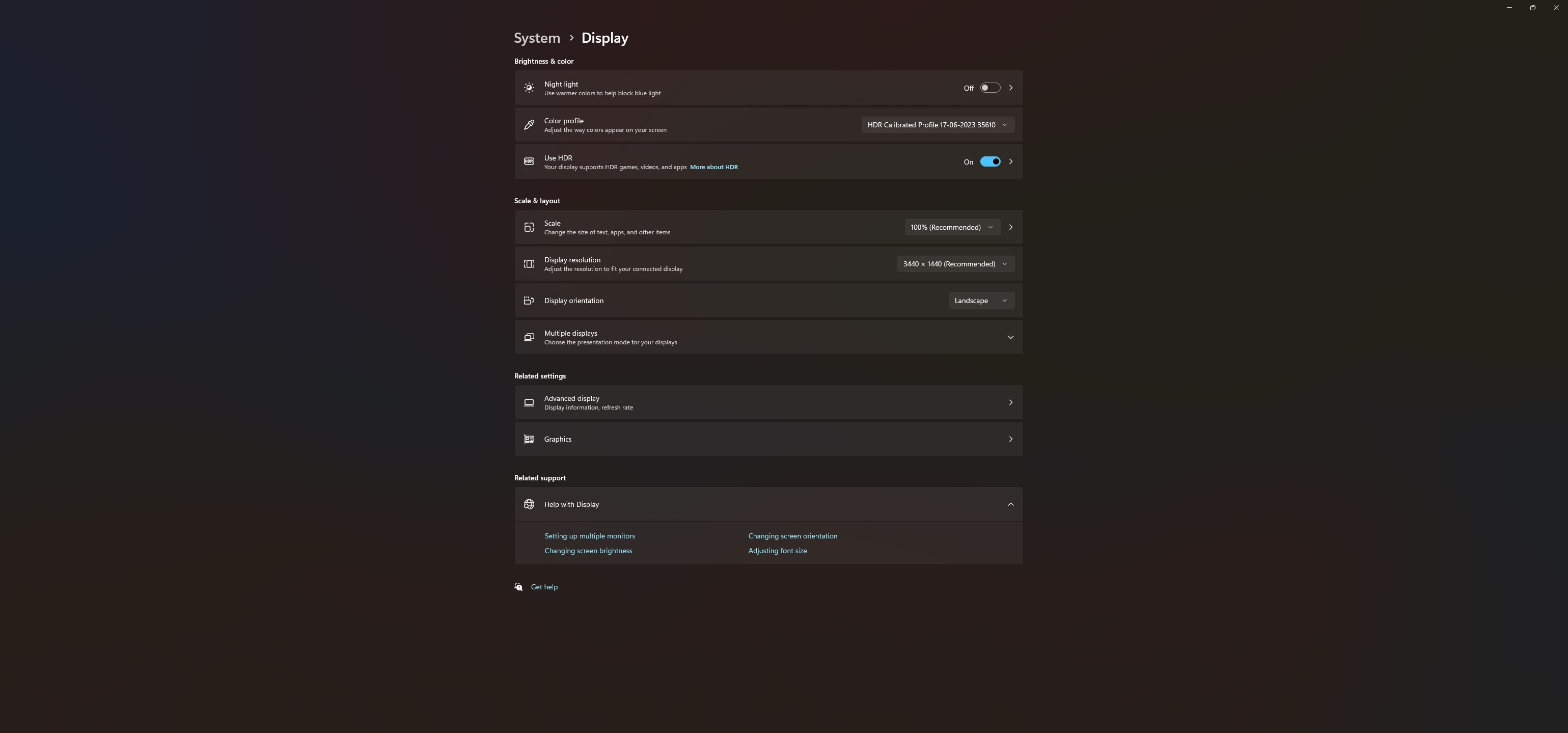Click the Graphics card icon
The image size is (1568, 733).
click(529, 439)
